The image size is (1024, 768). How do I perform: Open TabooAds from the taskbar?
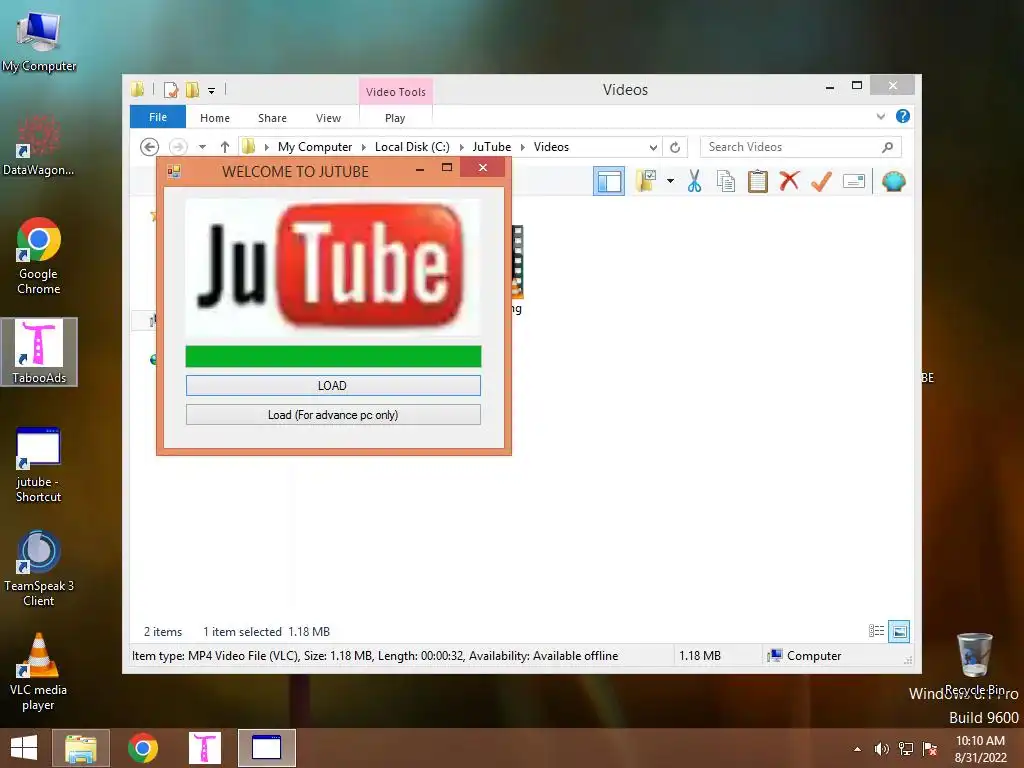tap(204, 748)
